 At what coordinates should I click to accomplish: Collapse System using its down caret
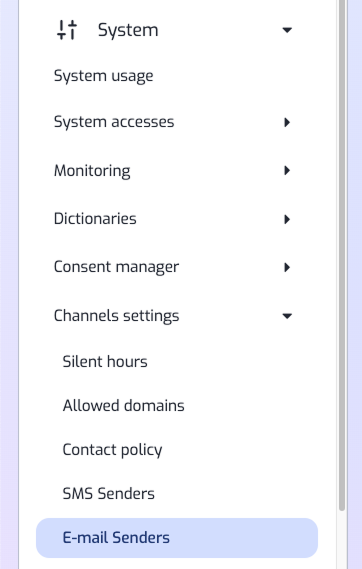pos(287,30)
